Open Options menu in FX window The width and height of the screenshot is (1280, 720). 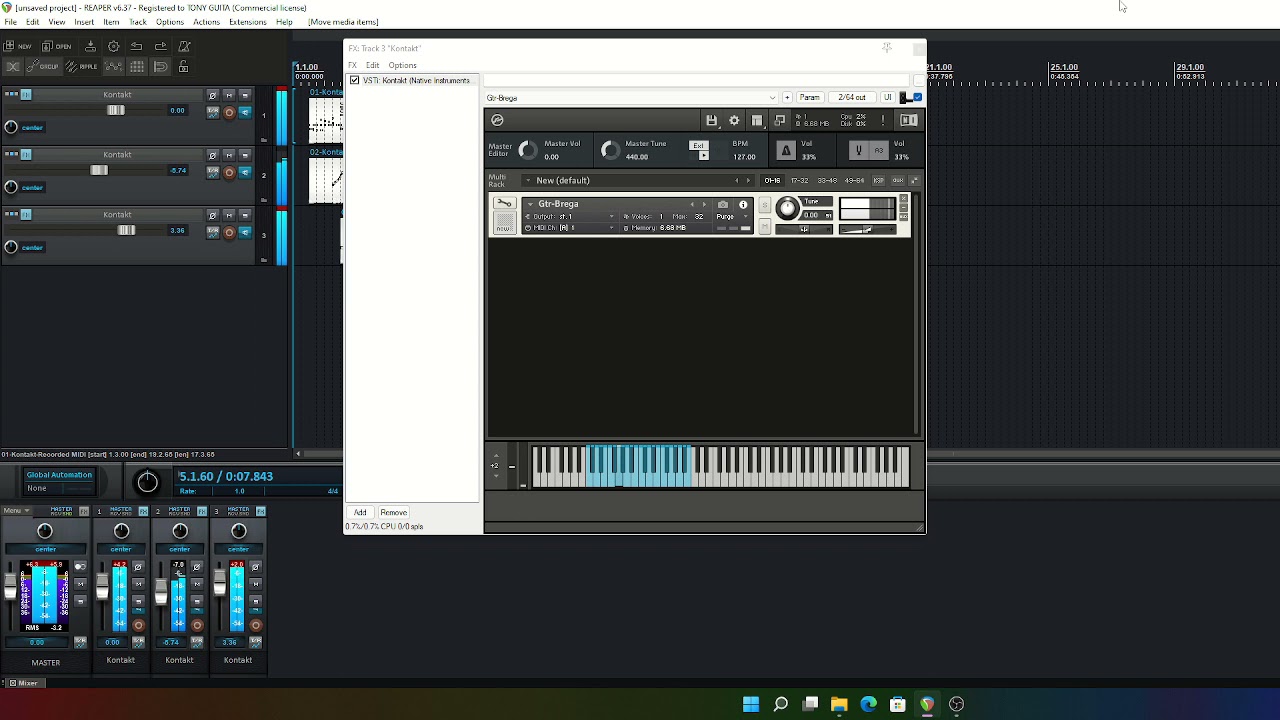click(402, 66)
